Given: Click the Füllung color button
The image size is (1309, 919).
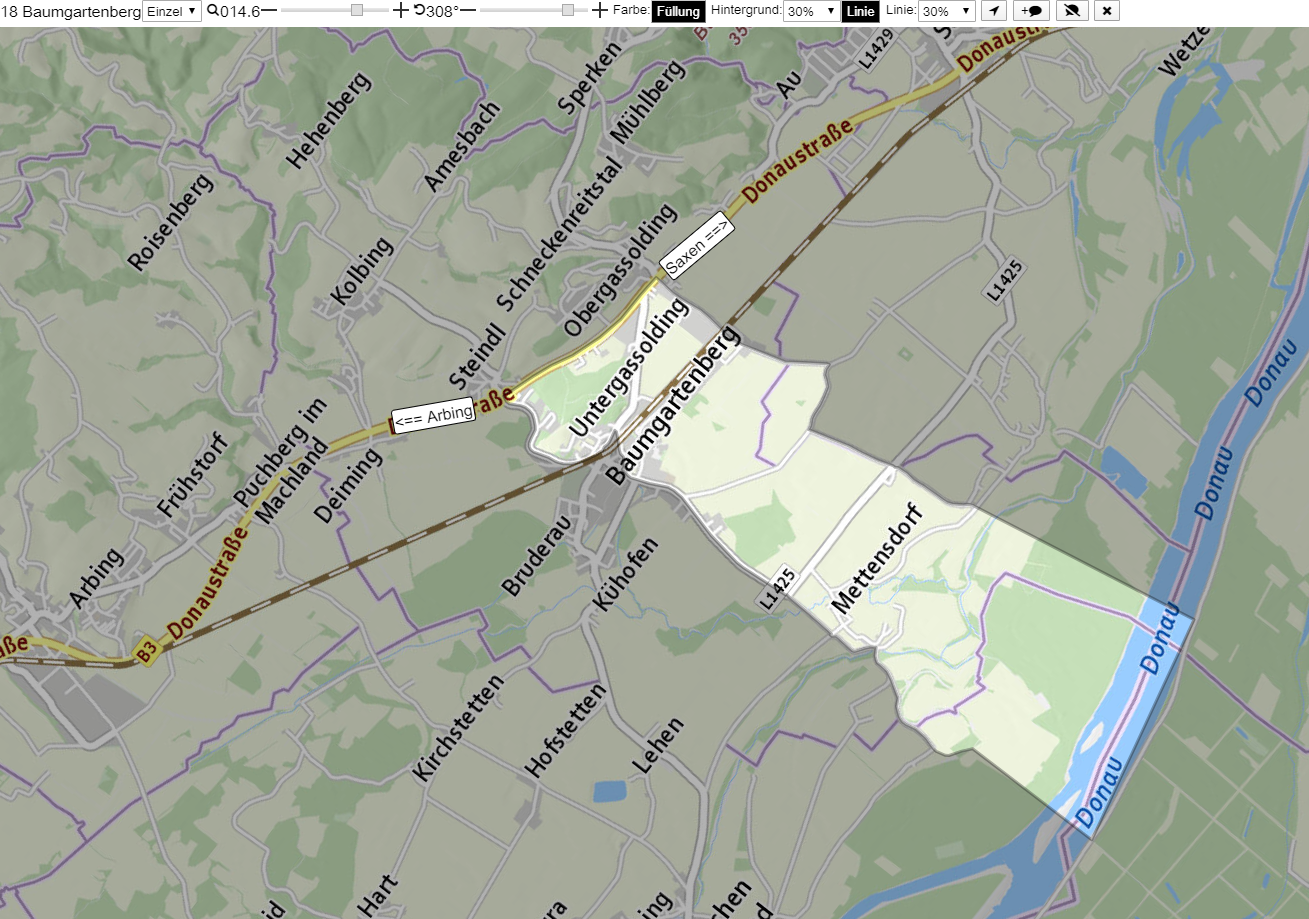Looking at the screenshot, I should coord(678,11).
